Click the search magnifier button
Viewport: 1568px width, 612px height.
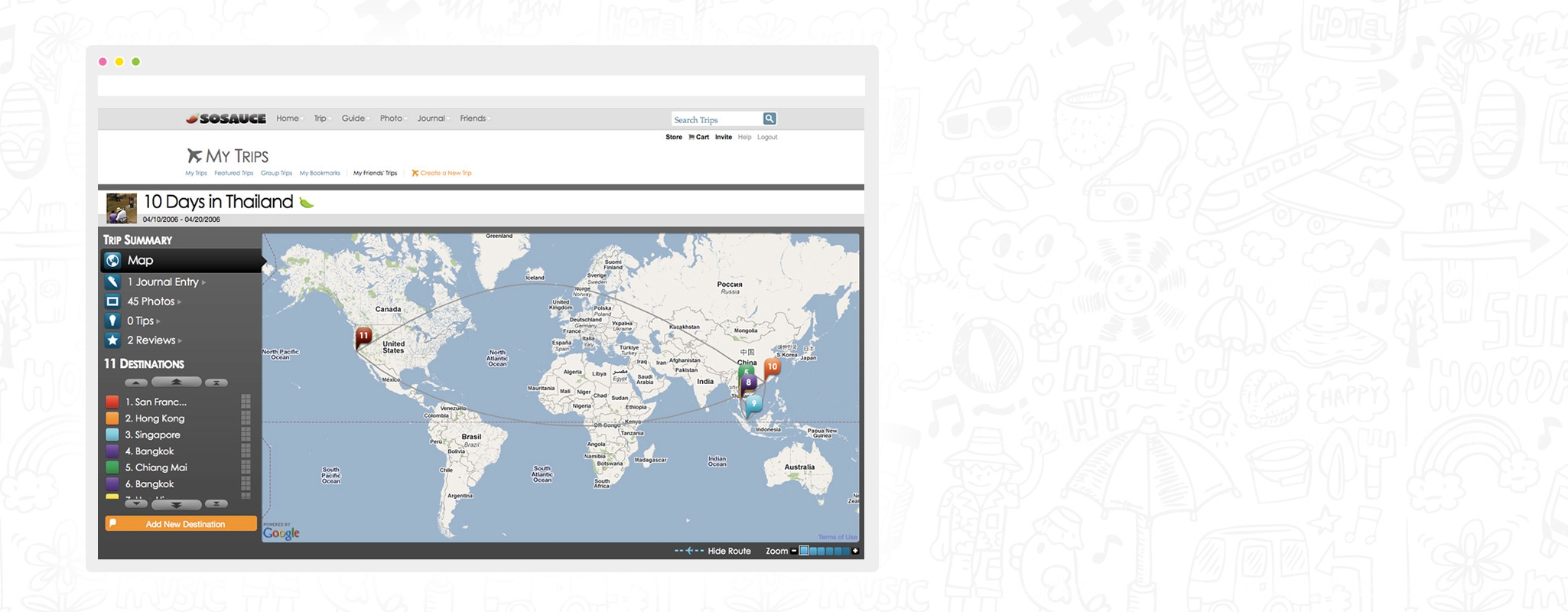point(769,119)
